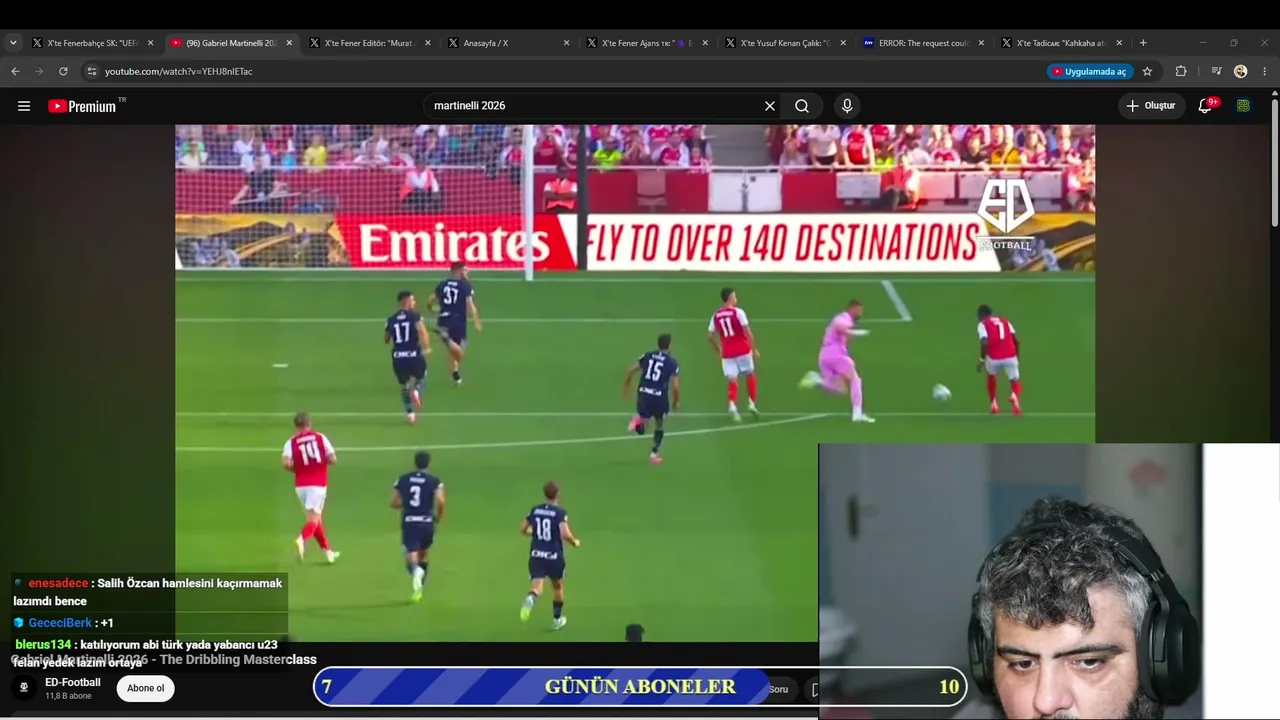Open the ED-Football channel avatar
Screen dimensions: 1280x720
(x=24, y=688)
